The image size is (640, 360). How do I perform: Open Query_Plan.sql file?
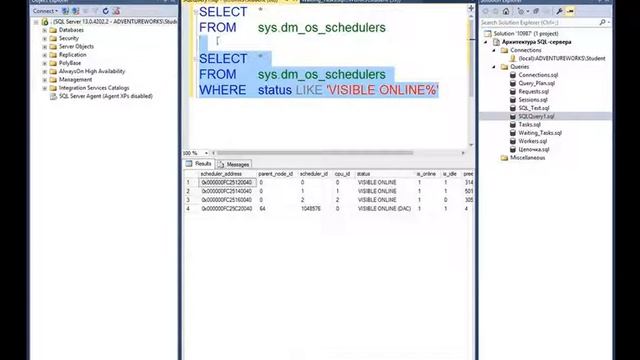pyautogui.click(x=536, y=83)
